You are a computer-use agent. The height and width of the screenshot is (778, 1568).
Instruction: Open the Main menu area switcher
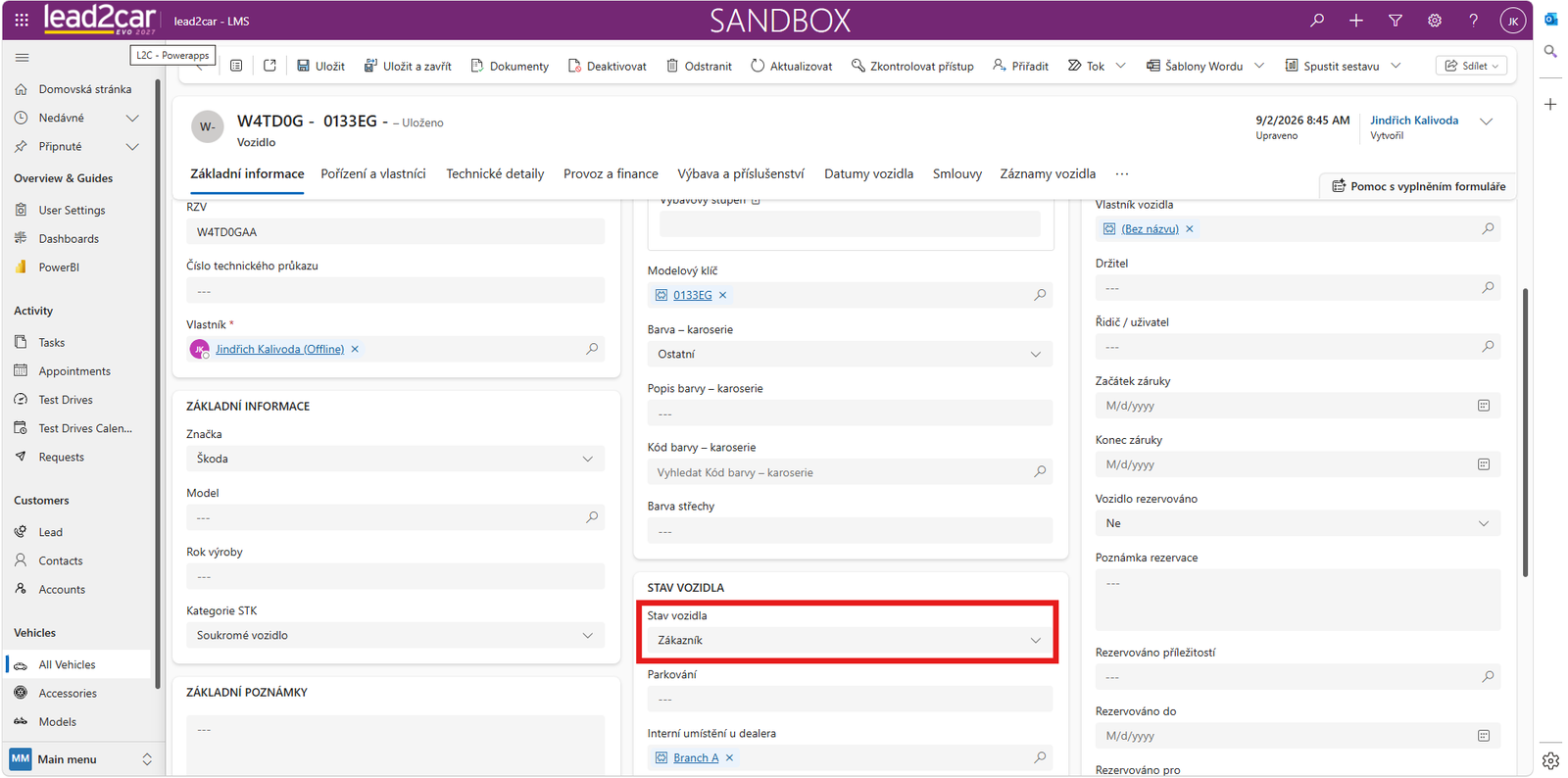tap(80, 759)
